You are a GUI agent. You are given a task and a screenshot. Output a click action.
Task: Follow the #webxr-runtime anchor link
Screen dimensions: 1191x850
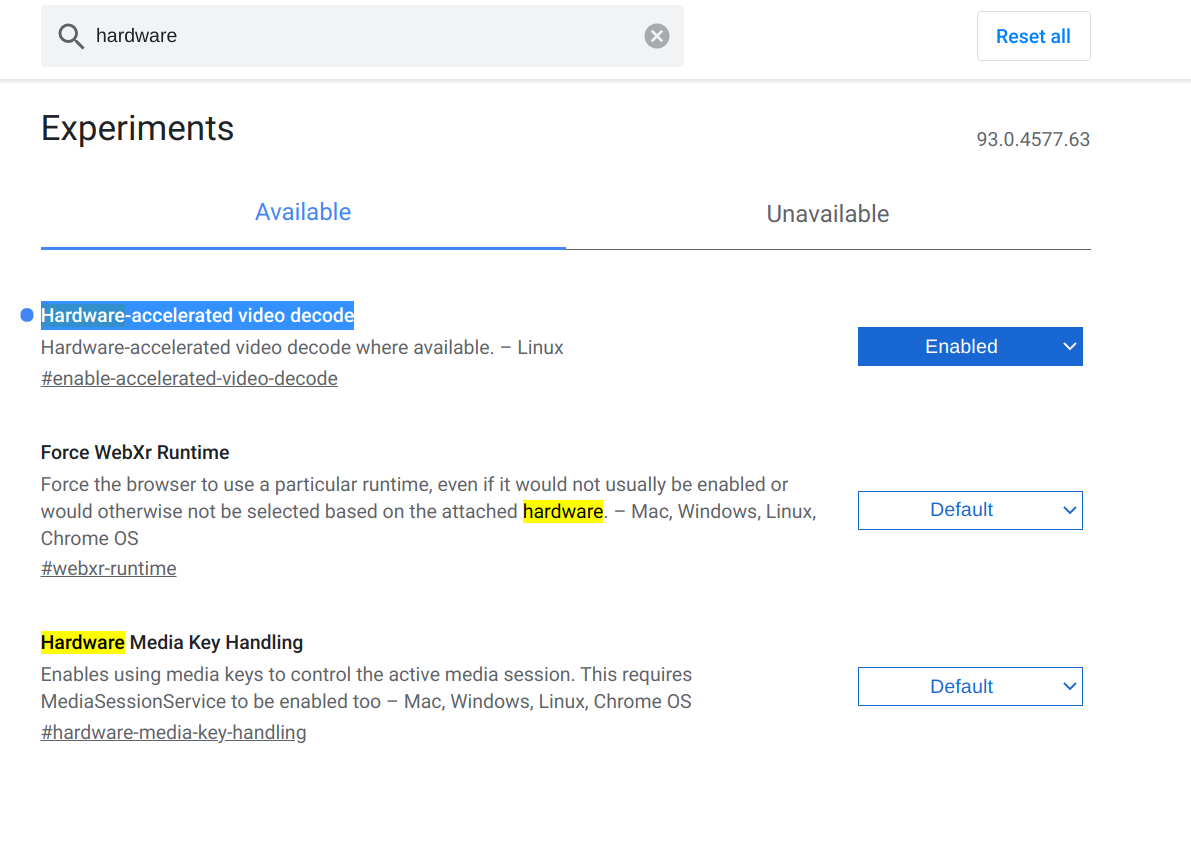click(108, 569)
